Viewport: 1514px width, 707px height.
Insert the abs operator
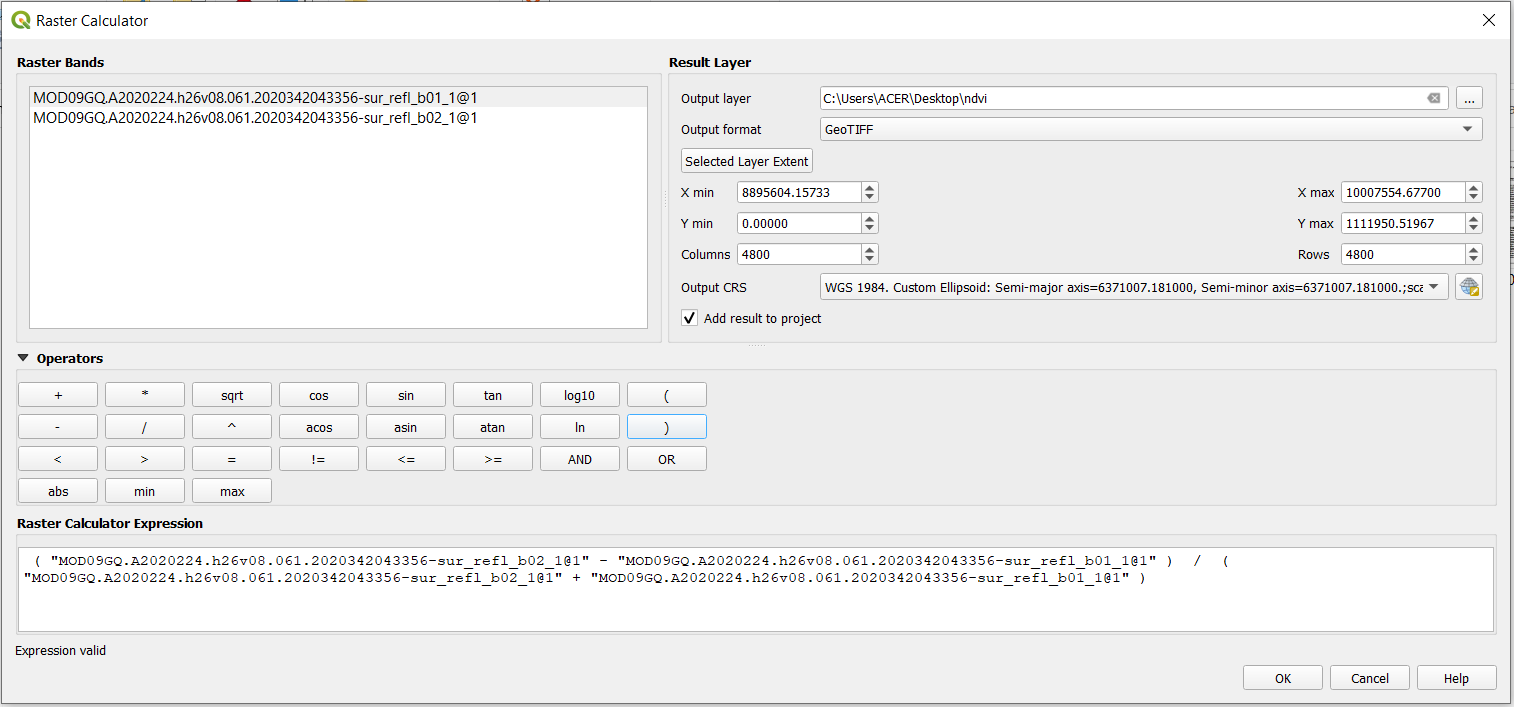pos(57,490)
